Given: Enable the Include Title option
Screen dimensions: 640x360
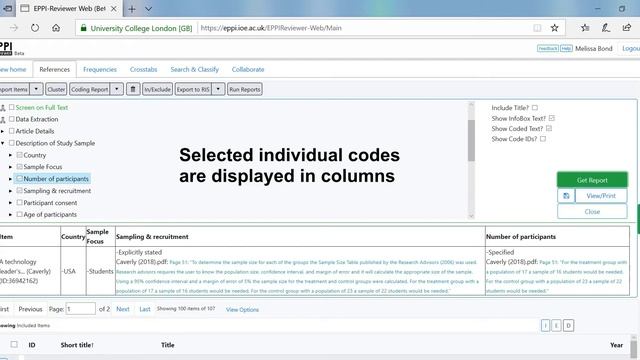Looking at the screenshot, I should pos(535,108).
